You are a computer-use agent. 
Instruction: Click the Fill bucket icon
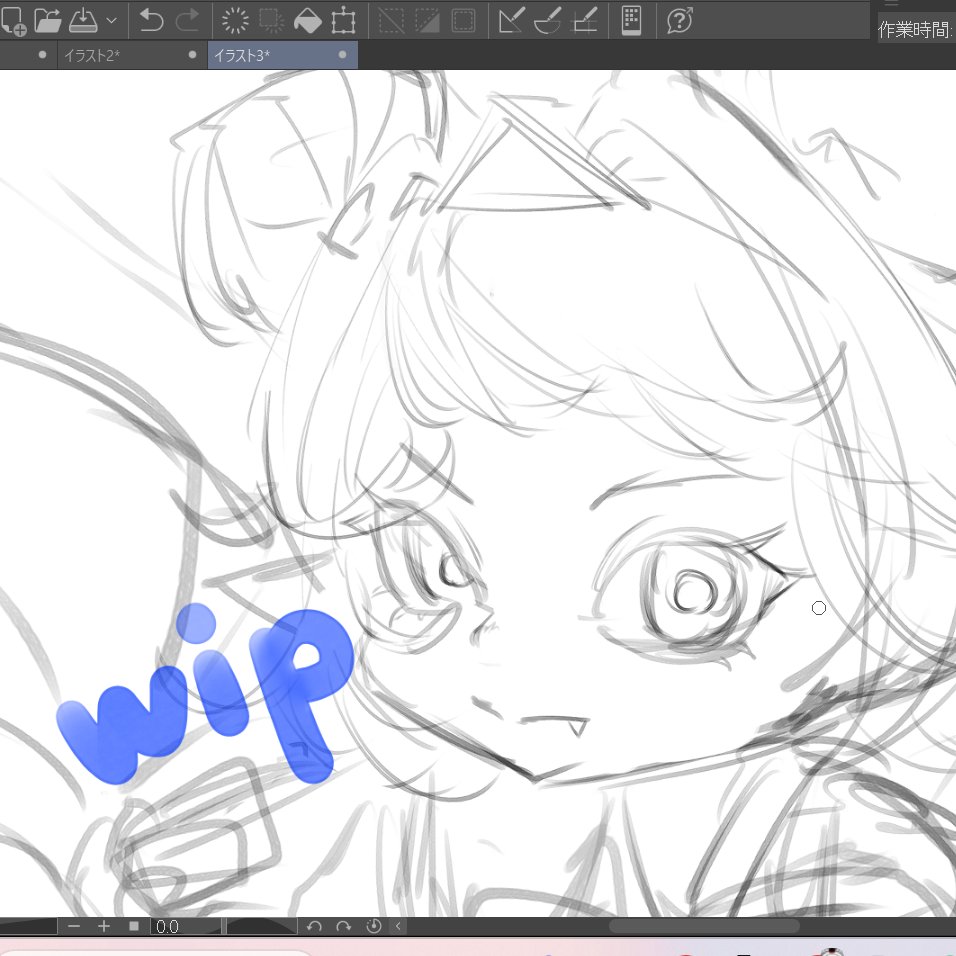(x=308, y=20)
